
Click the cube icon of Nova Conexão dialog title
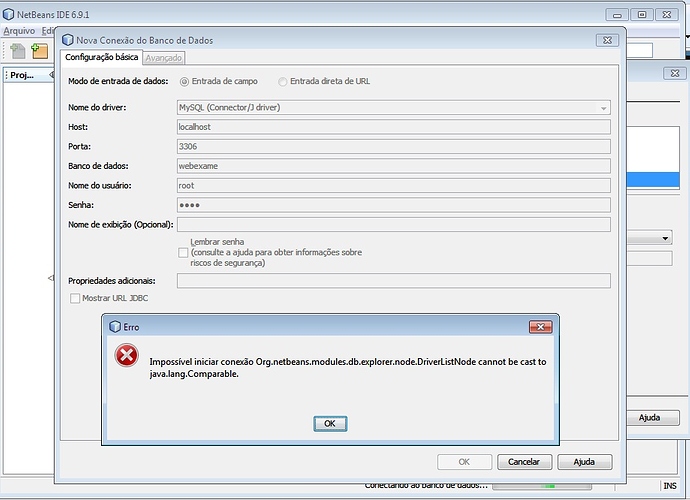click(x=67, y=40)
